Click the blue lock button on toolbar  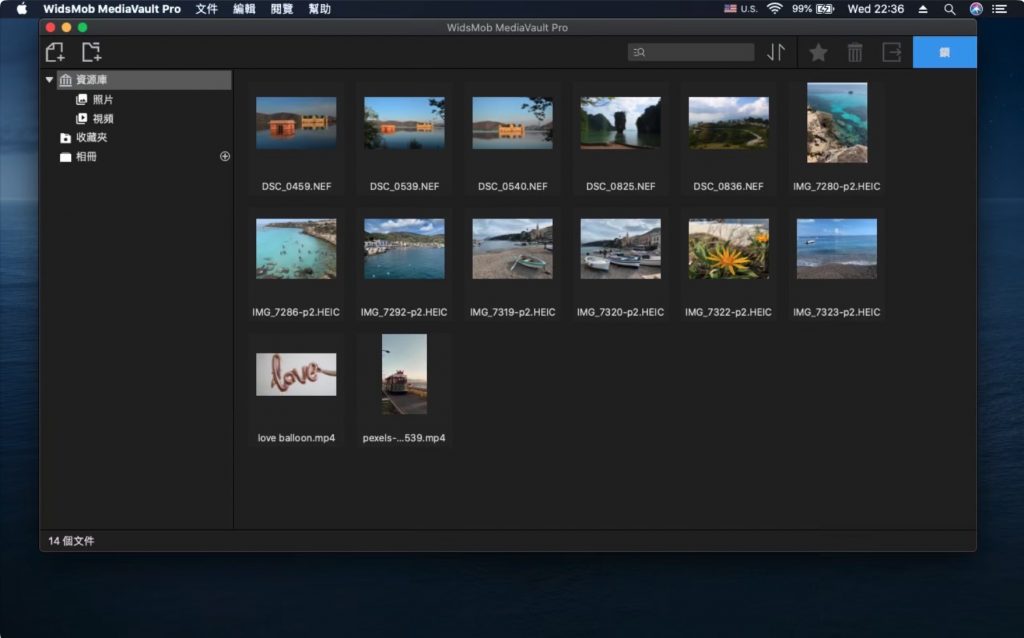[x=944, y=51]
